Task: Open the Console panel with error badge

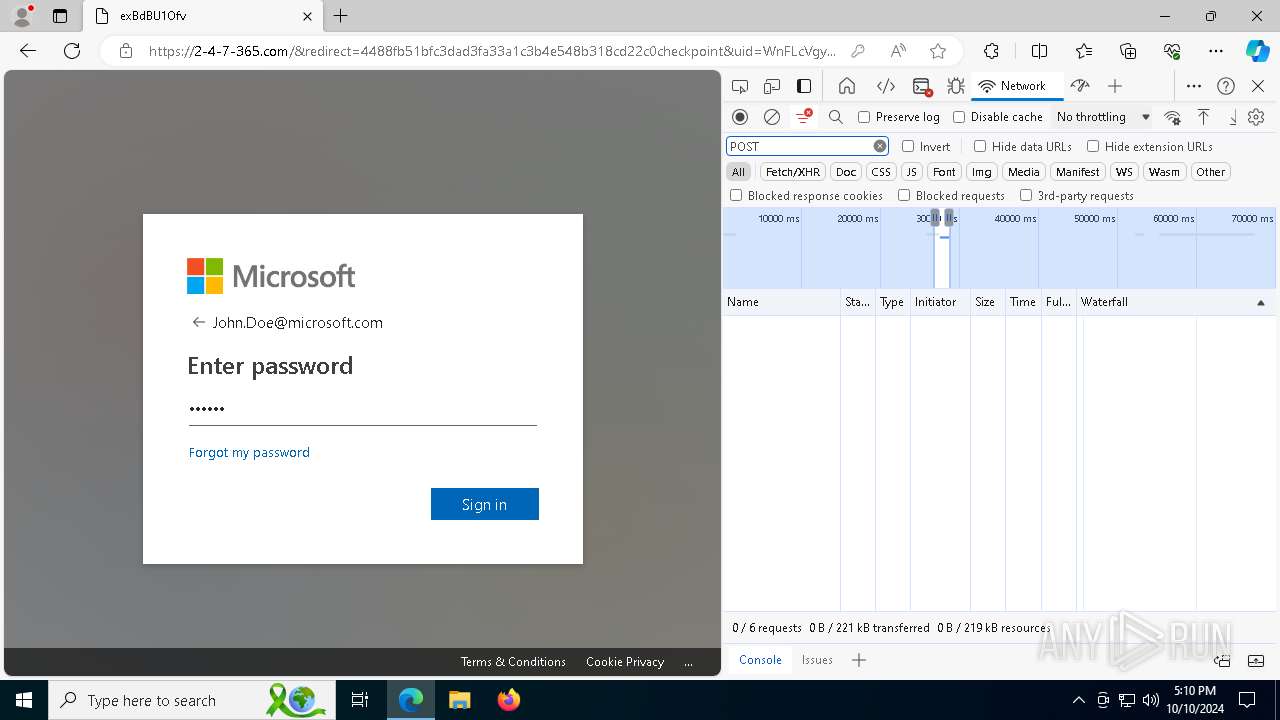Action: (x=922, y=86)
